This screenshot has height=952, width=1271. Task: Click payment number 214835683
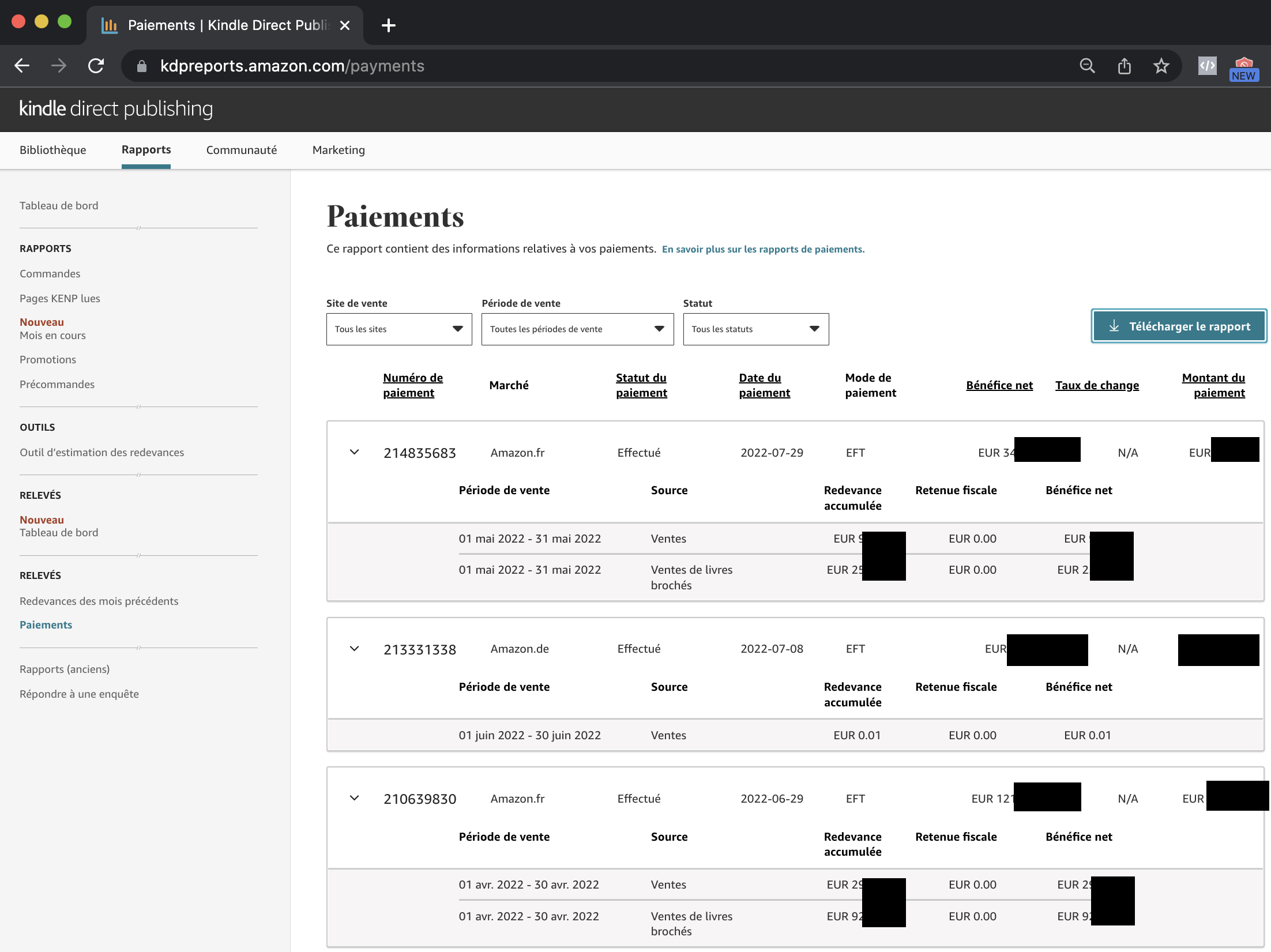tap(420, 453)
